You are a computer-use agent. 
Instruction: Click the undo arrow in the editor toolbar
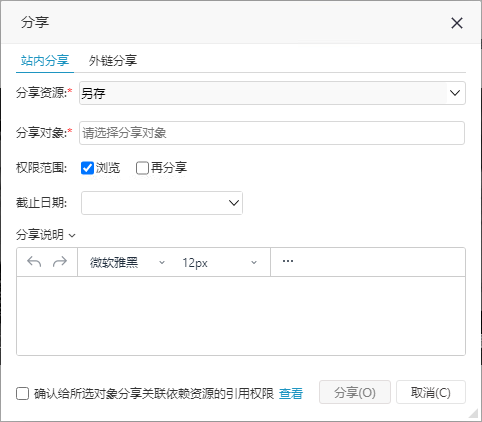[x=34, y=262]
